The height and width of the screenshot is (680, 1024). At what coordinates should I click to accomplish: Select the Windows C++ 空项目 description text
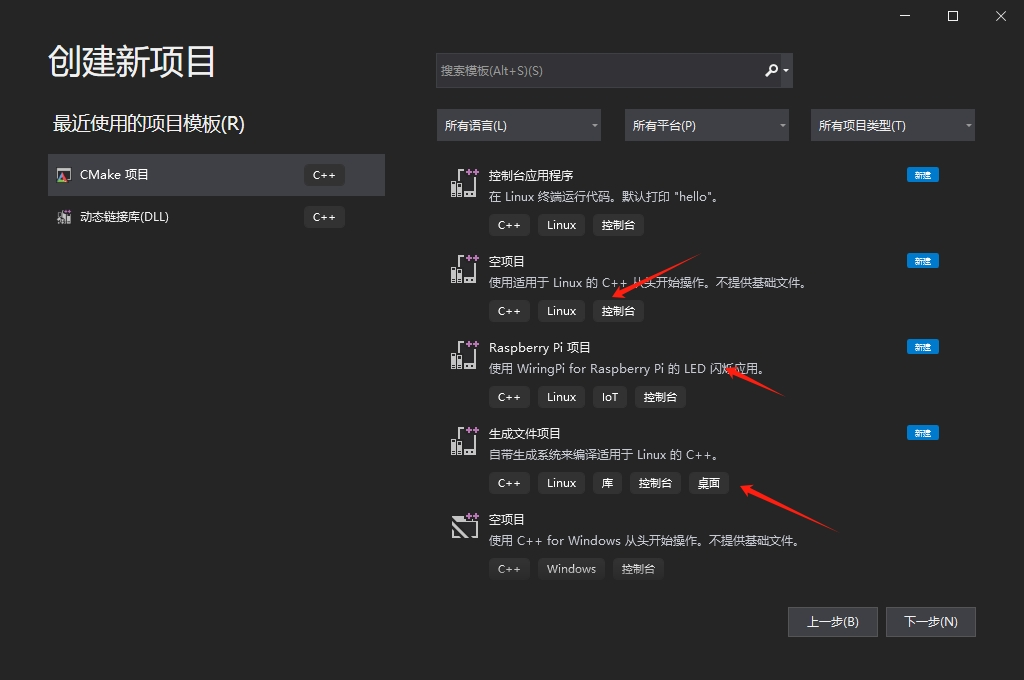point(644,541)
